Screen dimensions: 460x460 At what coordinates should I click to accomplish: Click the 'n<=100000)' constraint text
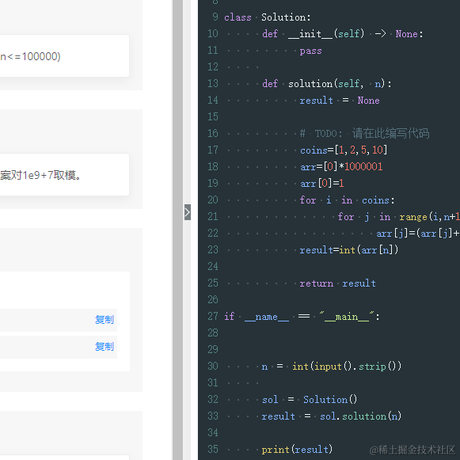30,56
